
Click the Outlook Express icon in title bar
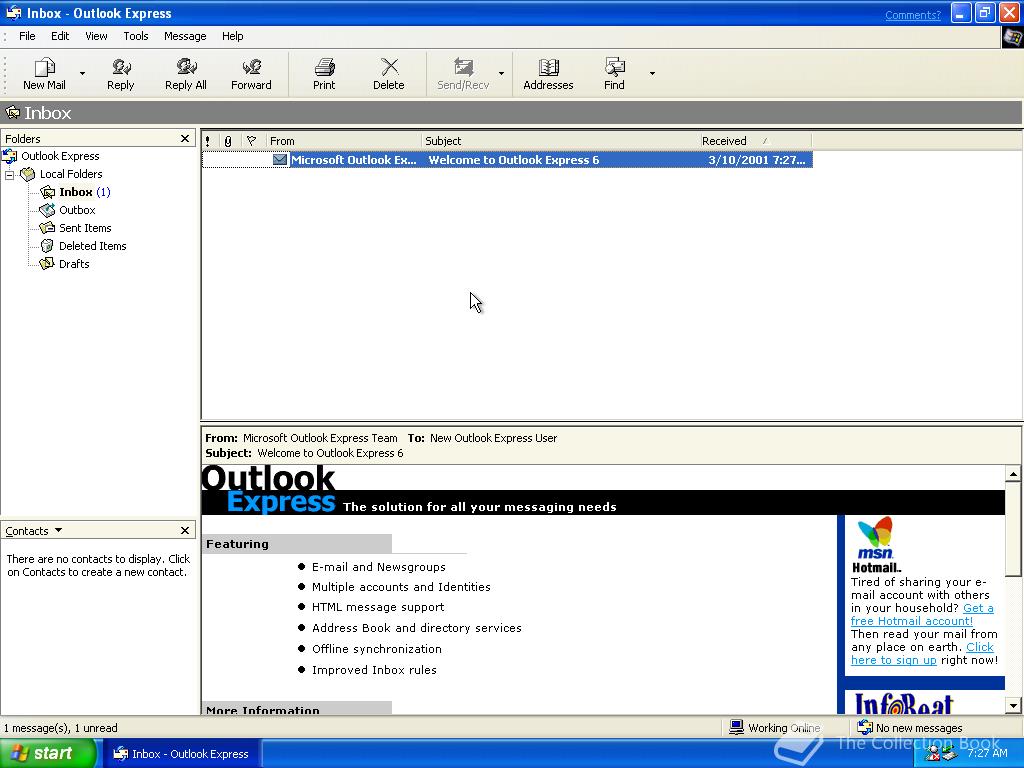point(13,13)
